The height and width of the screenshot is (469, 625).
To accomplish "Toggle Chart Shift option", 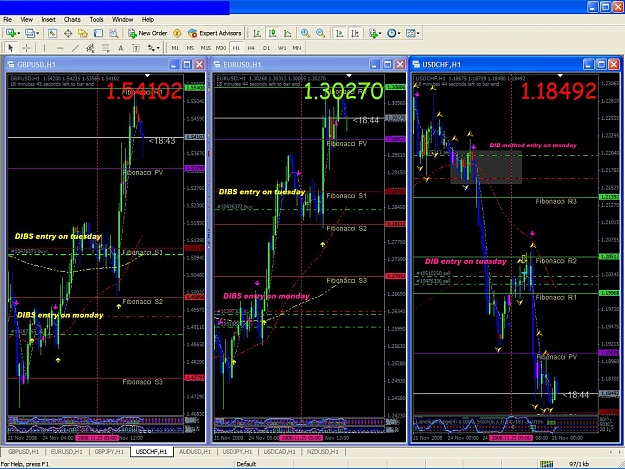I will coord(355,33).
